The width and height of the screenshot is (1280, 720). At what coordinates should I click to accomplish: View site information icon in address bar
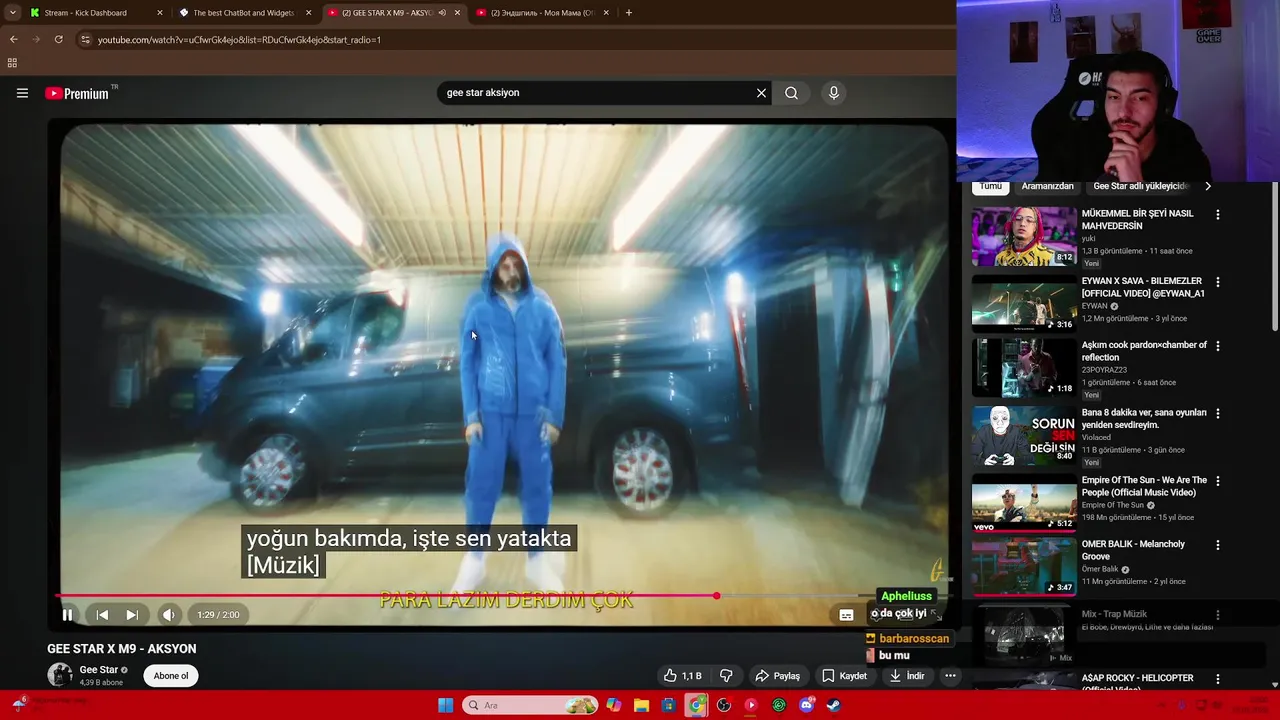click(x=85, y=39)
